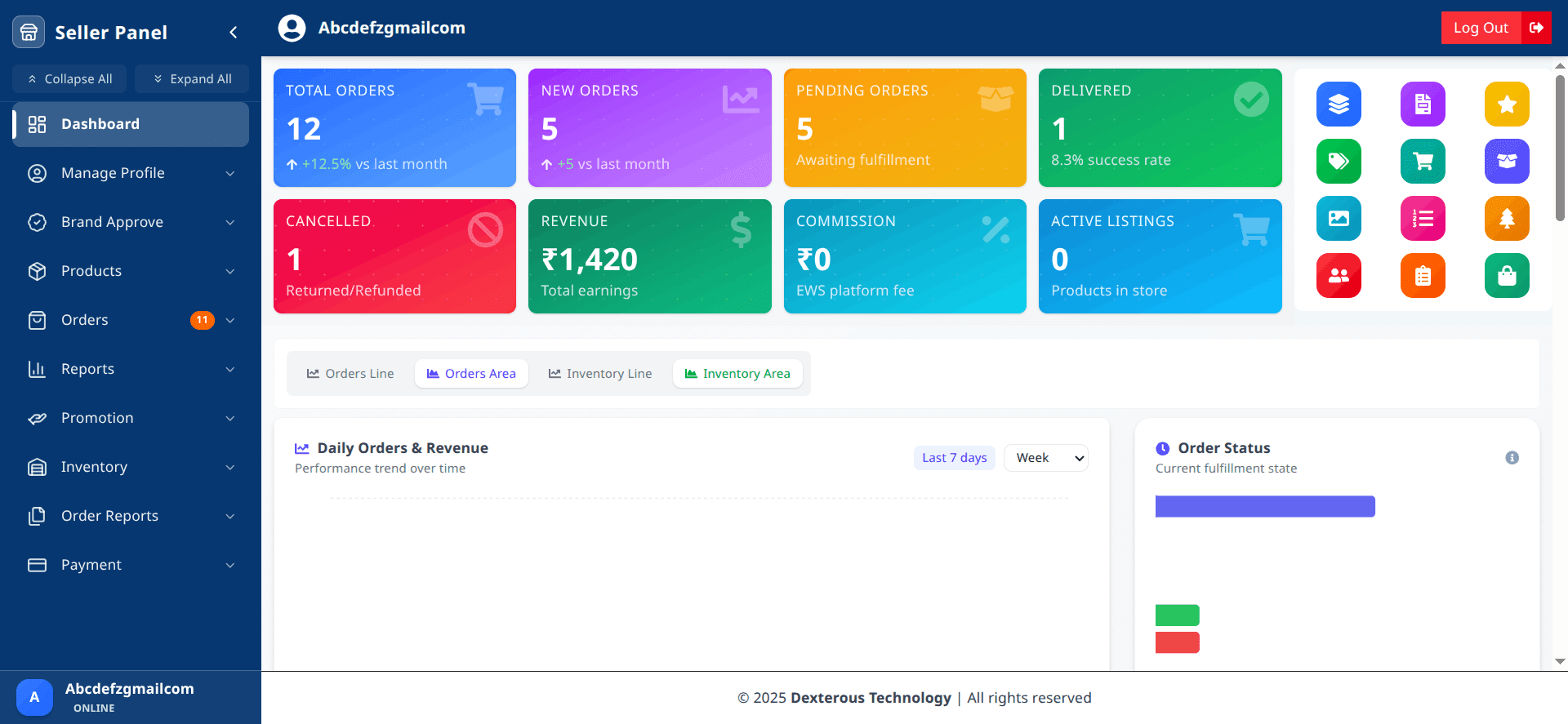Open the pink numbered-list shortcut icon
1568x724 pixels.
tap(1423, 219)
